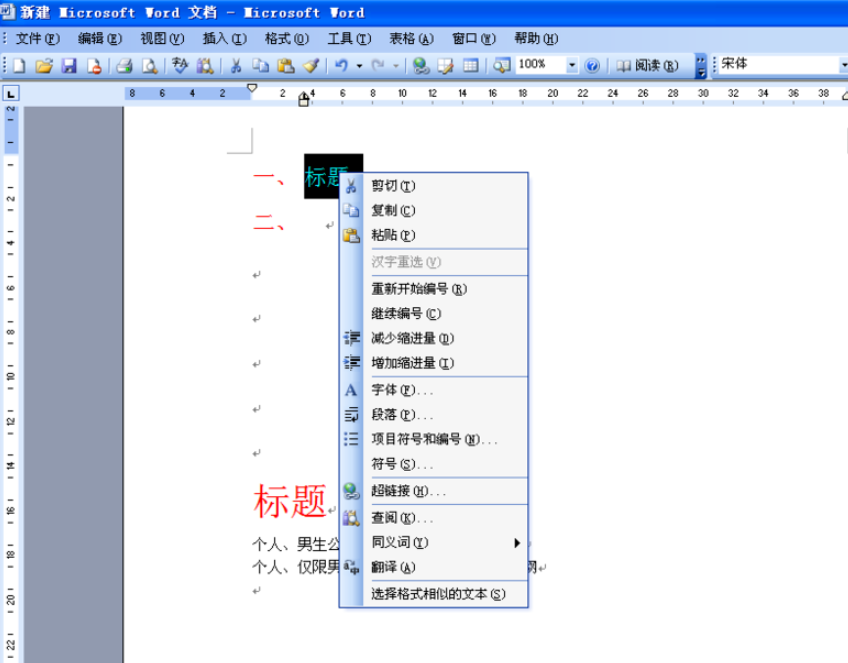This screenshot has height=663, width=848.
Task: Open the 插入(I) menu
Action: 224,39
